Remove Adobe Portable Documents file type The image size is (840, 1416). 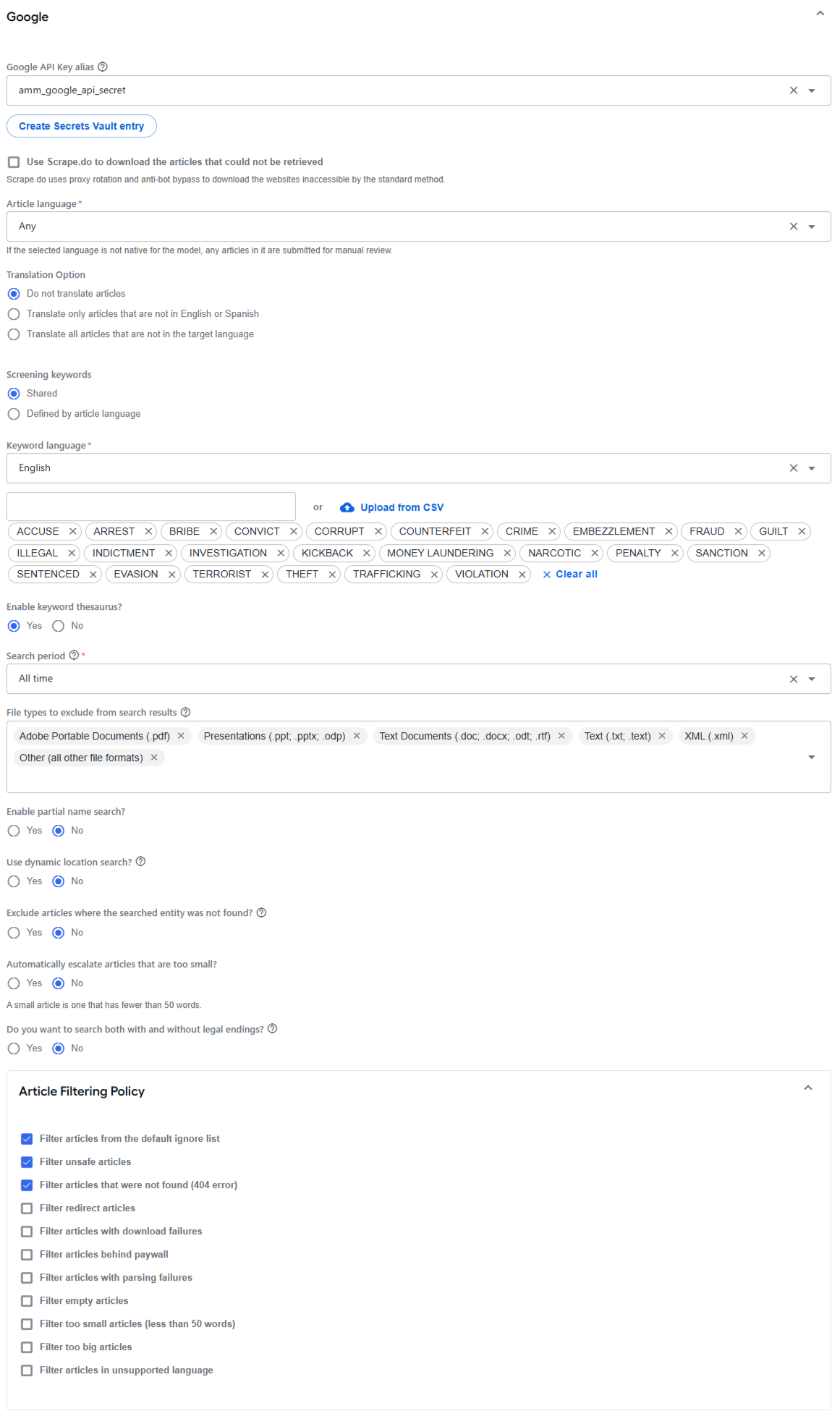pyautogui.click(x=181, y=736)
